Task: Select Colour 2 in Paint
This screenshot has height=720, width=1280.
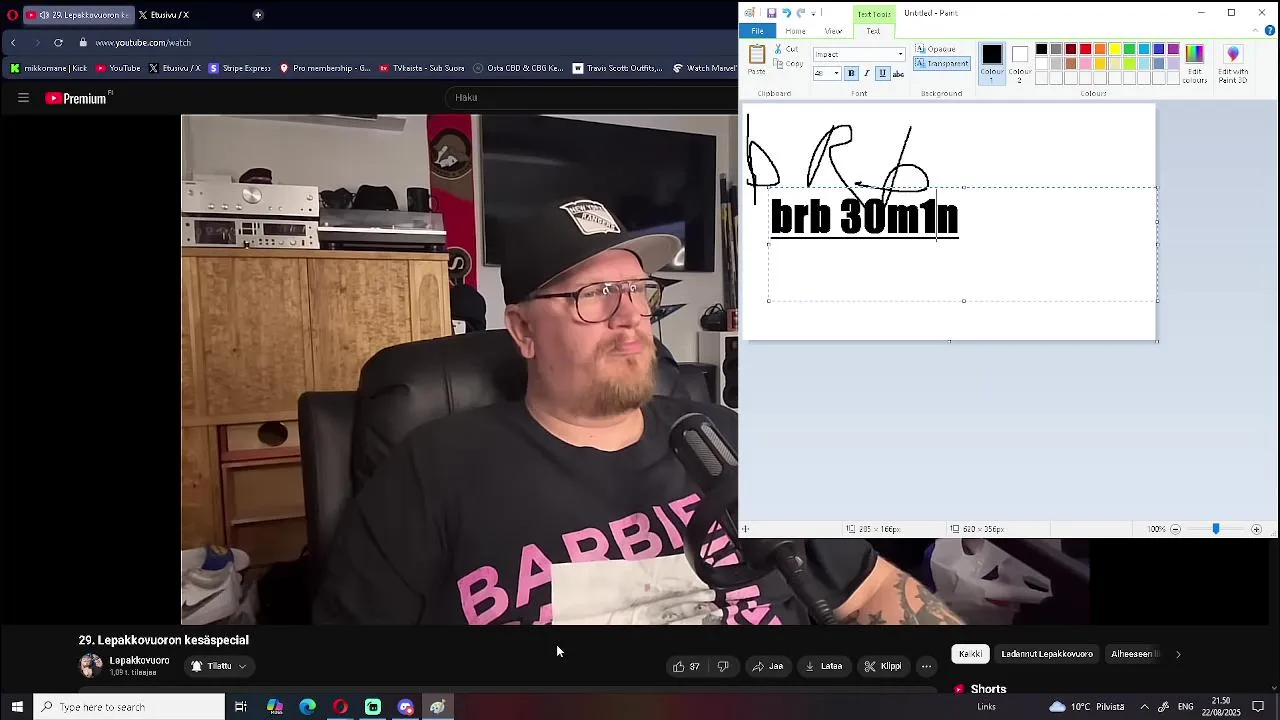Action: pyautogui.click(x=1020, y=63)
